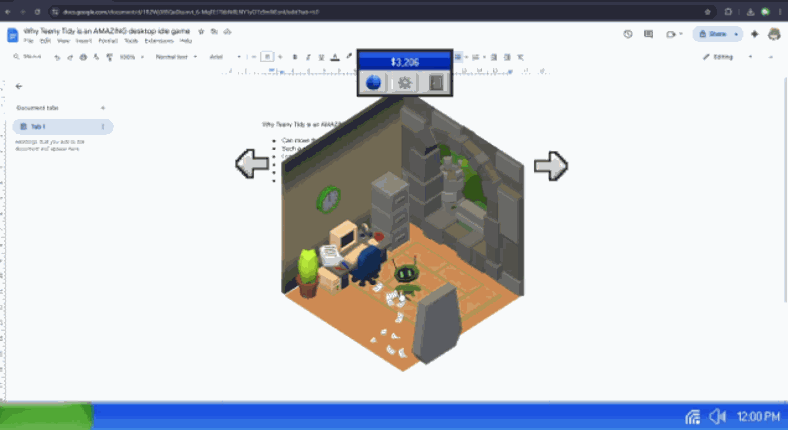This screenshot has width=788, height=430.
Task: Open the Normal text style dropdown
Action: click(x=176, y=57)
